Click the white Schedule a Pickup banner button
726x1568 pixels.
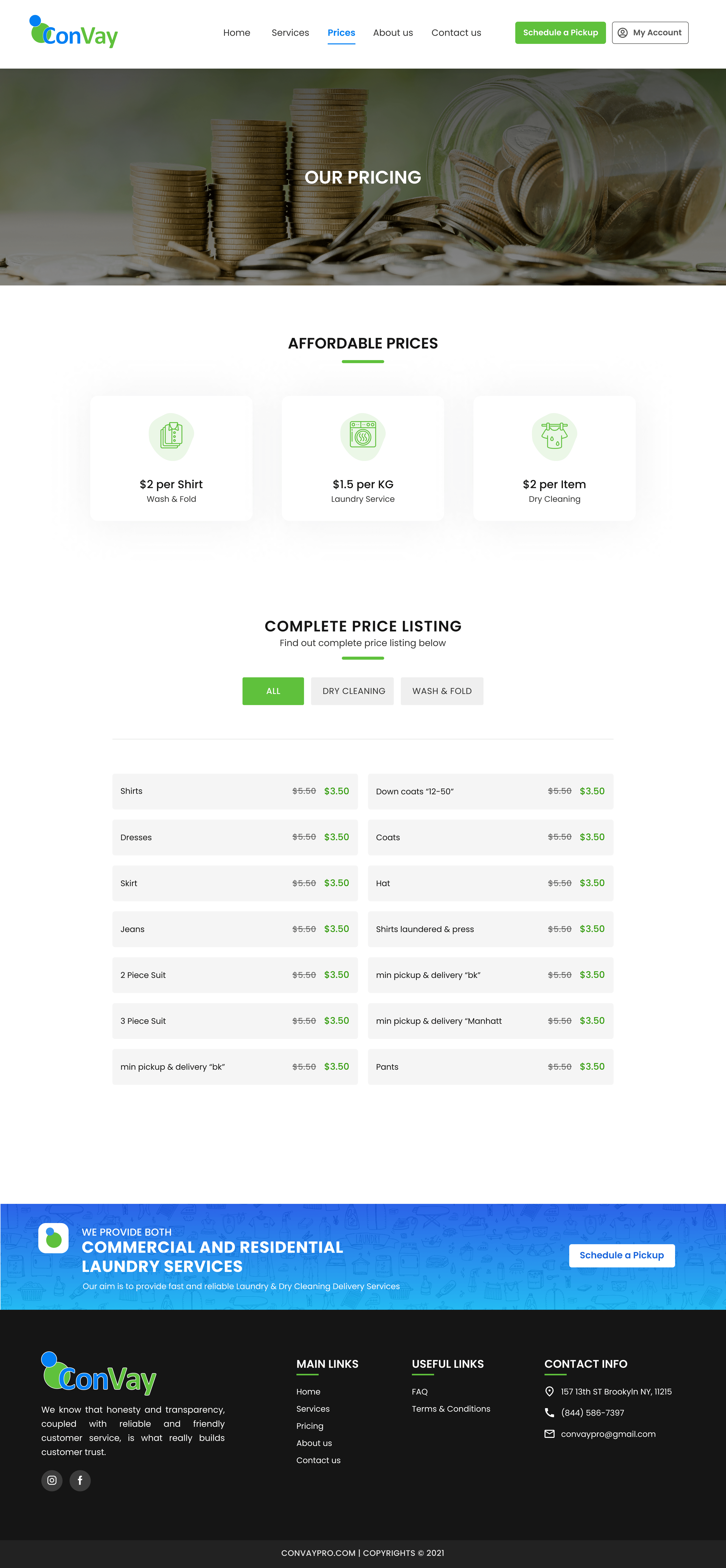(621, 1255)
